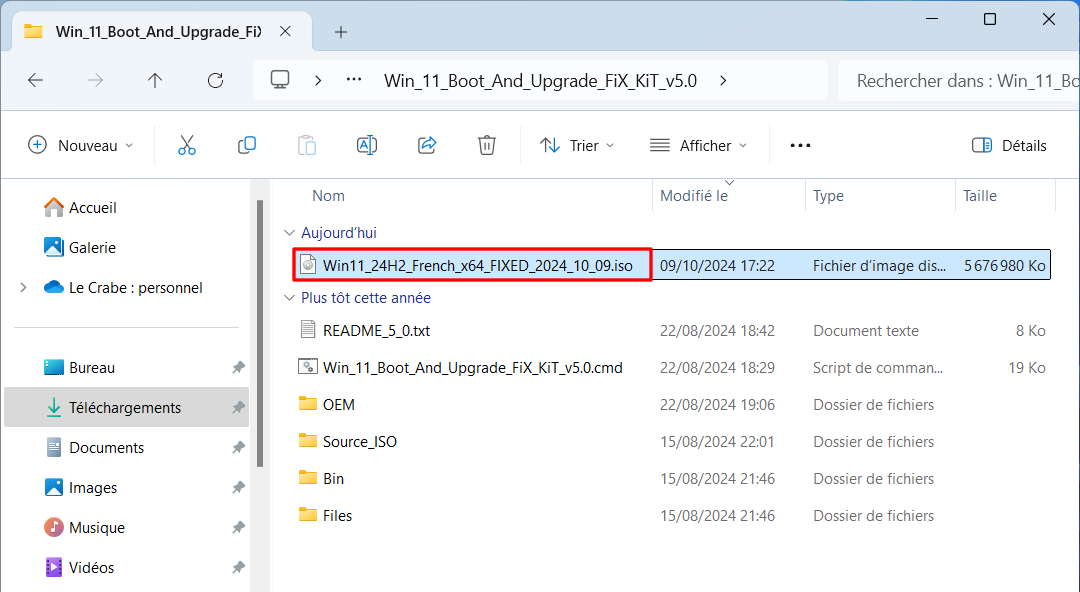Click the Cut scissors icon
1080x592 pixels.
187,145
